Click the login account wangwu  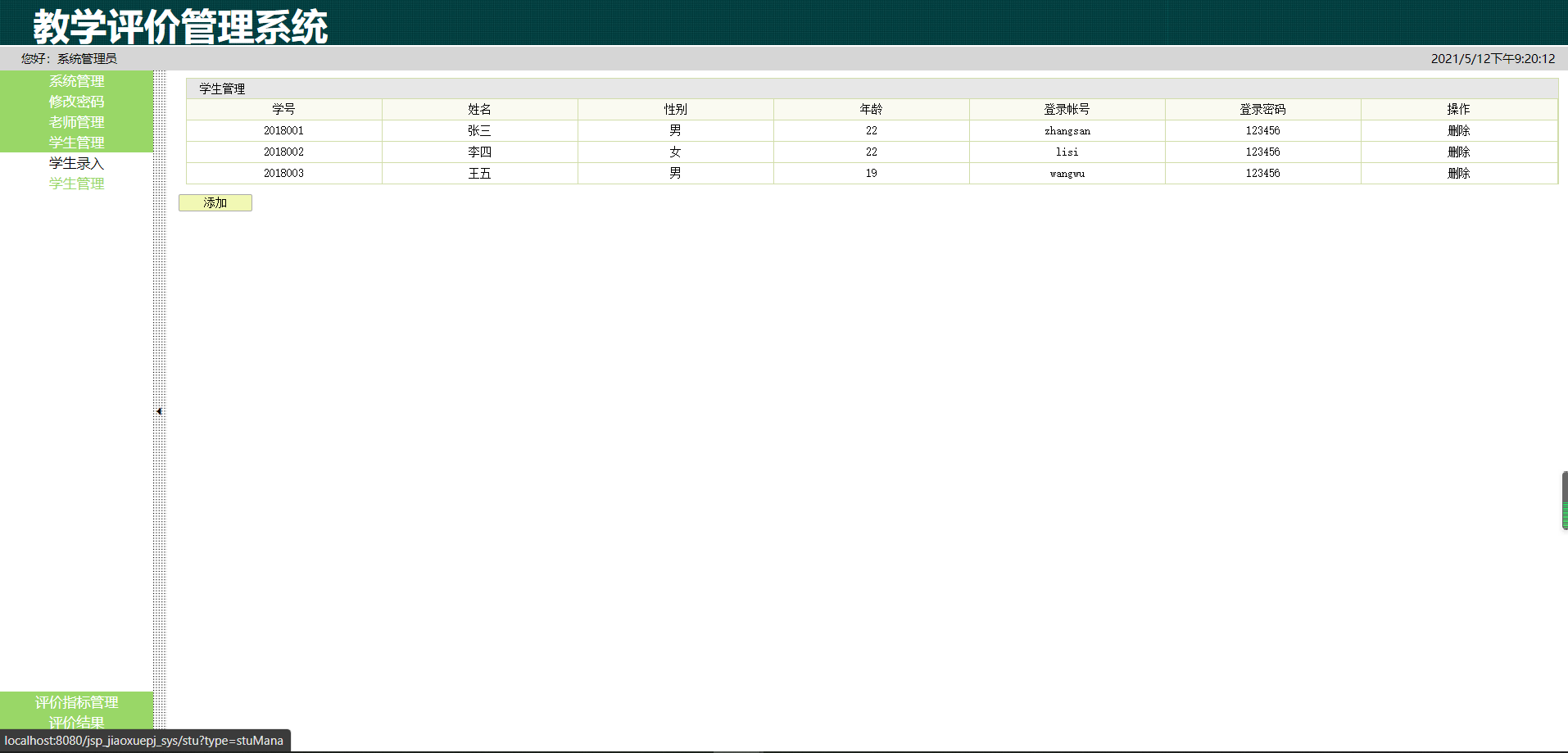click(x=1067, y=173)
